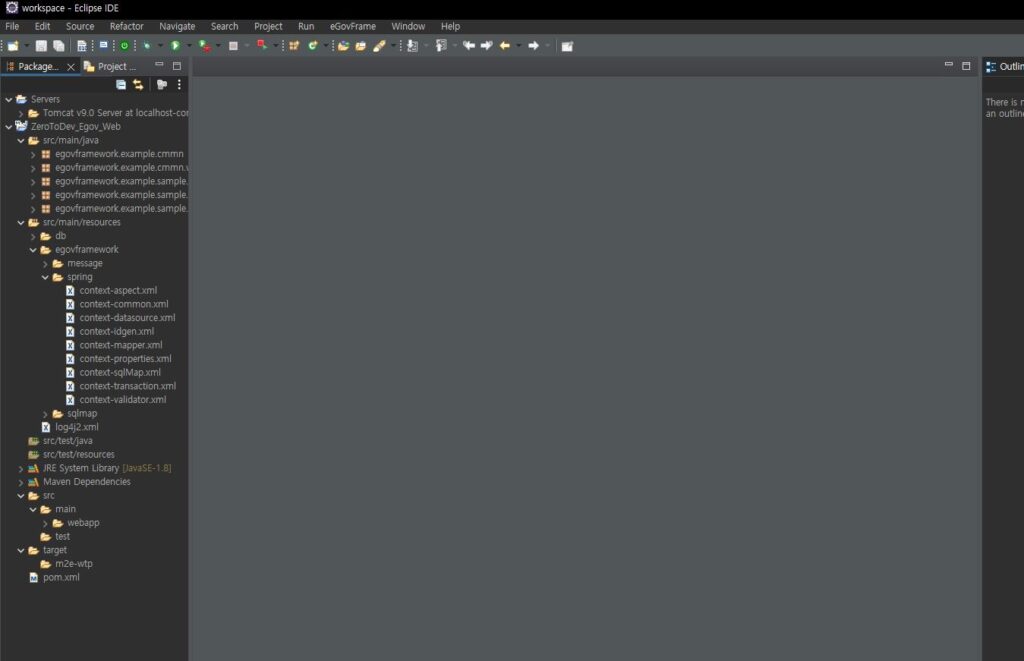Image resolution: width=1024 pixels, height=661 pixels.
Task: Open the dropdown next to New icon
Action: coord(27,46)
